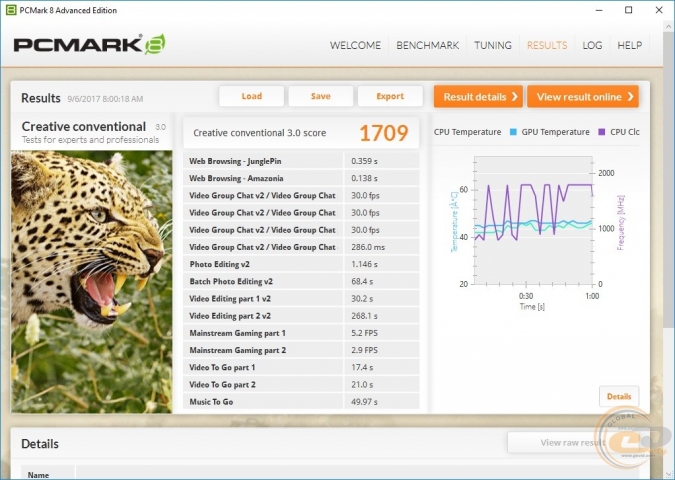Click the 286.0 ms Video Group Chat value
Viewport: 675px width, 480px height.
[368, 247]
